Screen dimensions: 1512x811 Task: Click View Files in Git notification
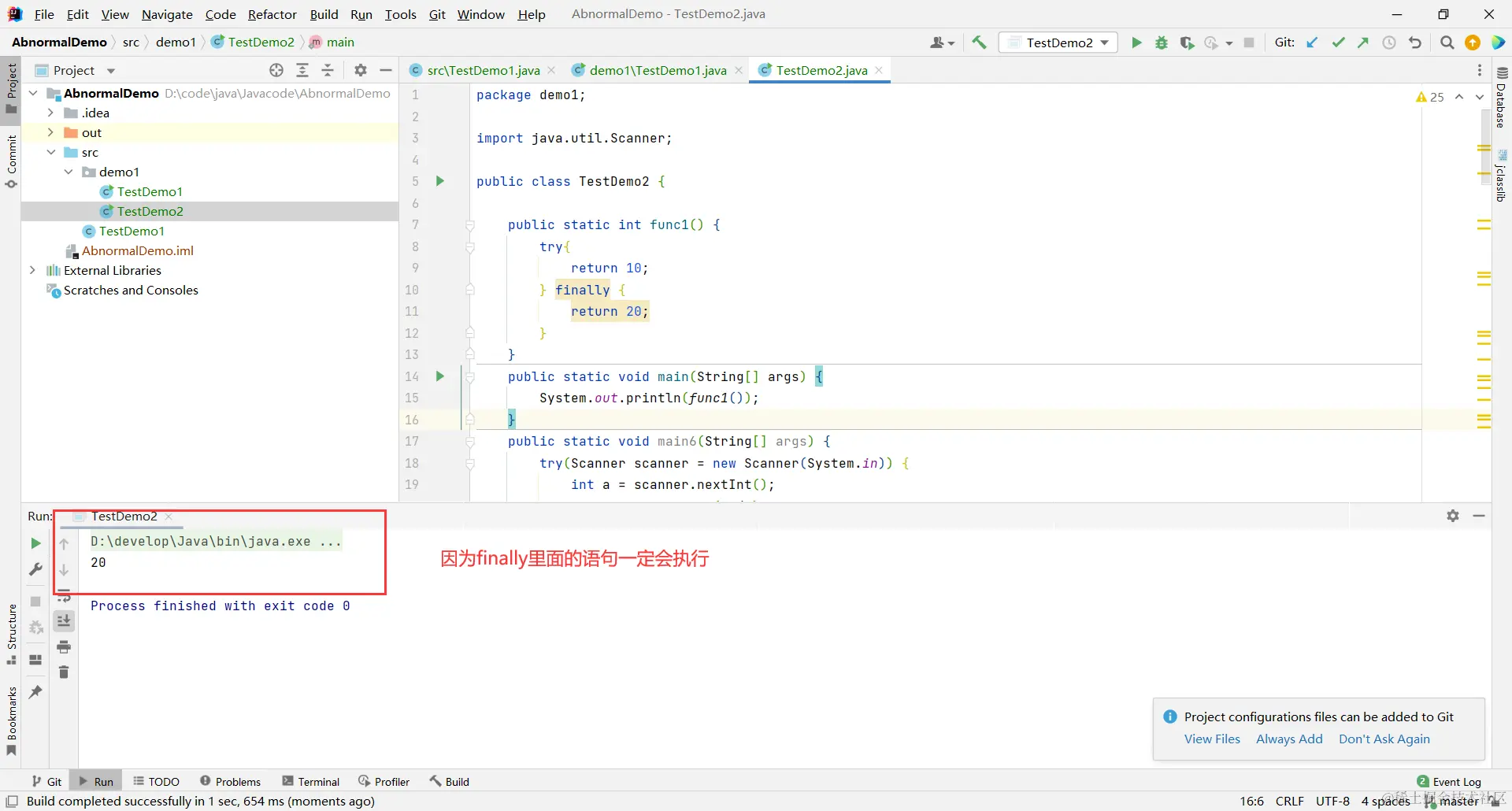(x=1212, y=739)
